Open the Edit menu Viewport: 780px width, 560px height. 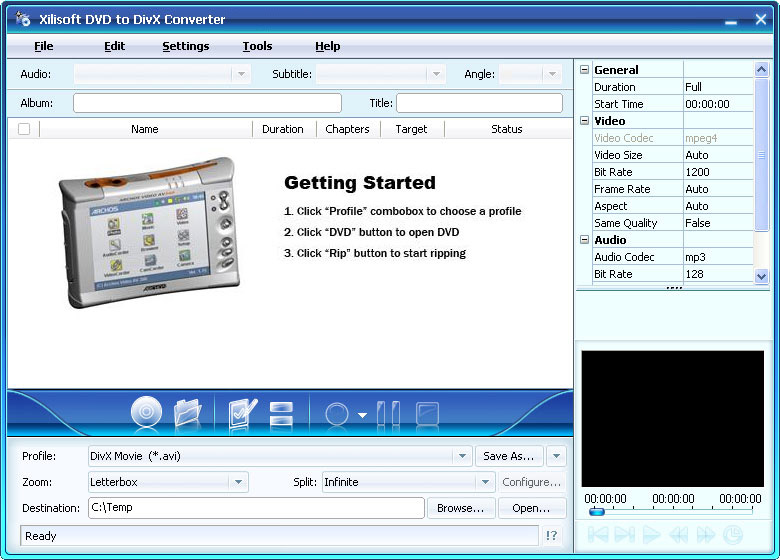114,46
